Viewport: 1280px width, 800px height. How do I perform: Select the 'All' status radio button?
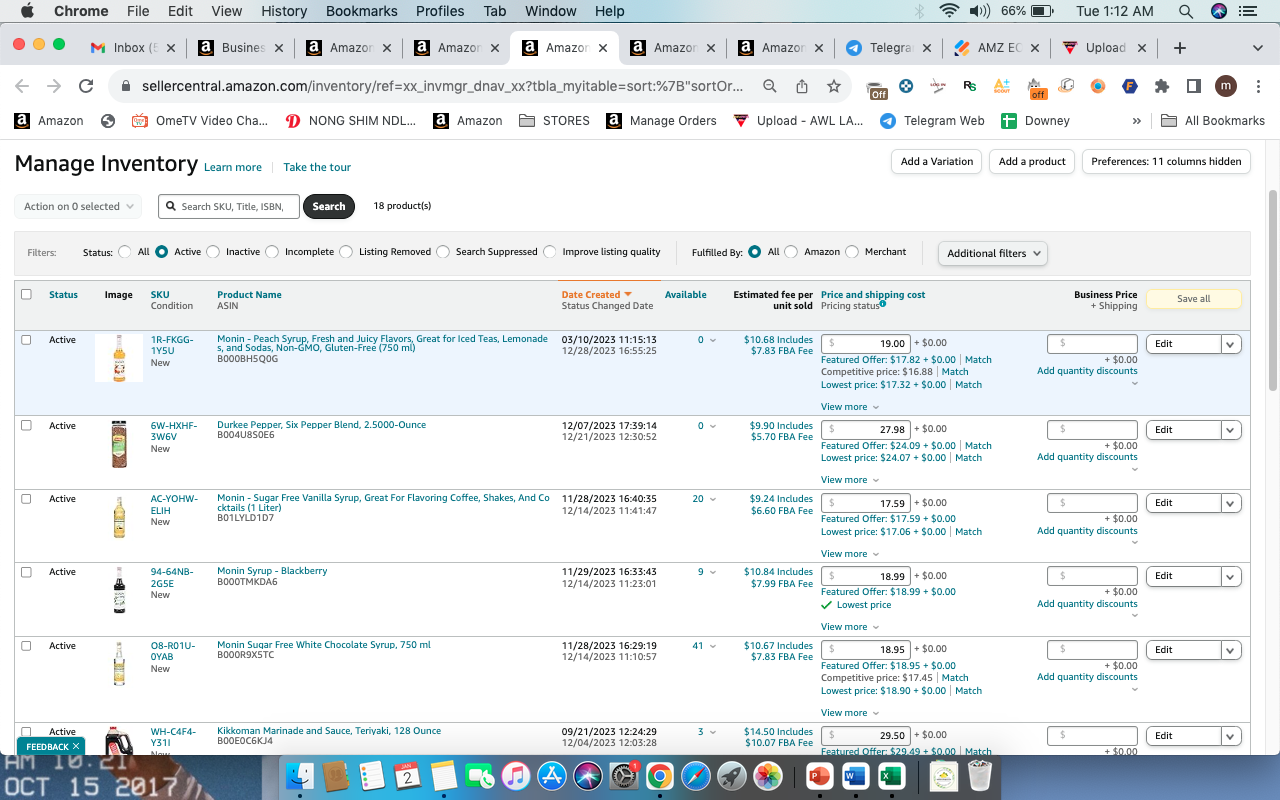click(x=125, y=252)
